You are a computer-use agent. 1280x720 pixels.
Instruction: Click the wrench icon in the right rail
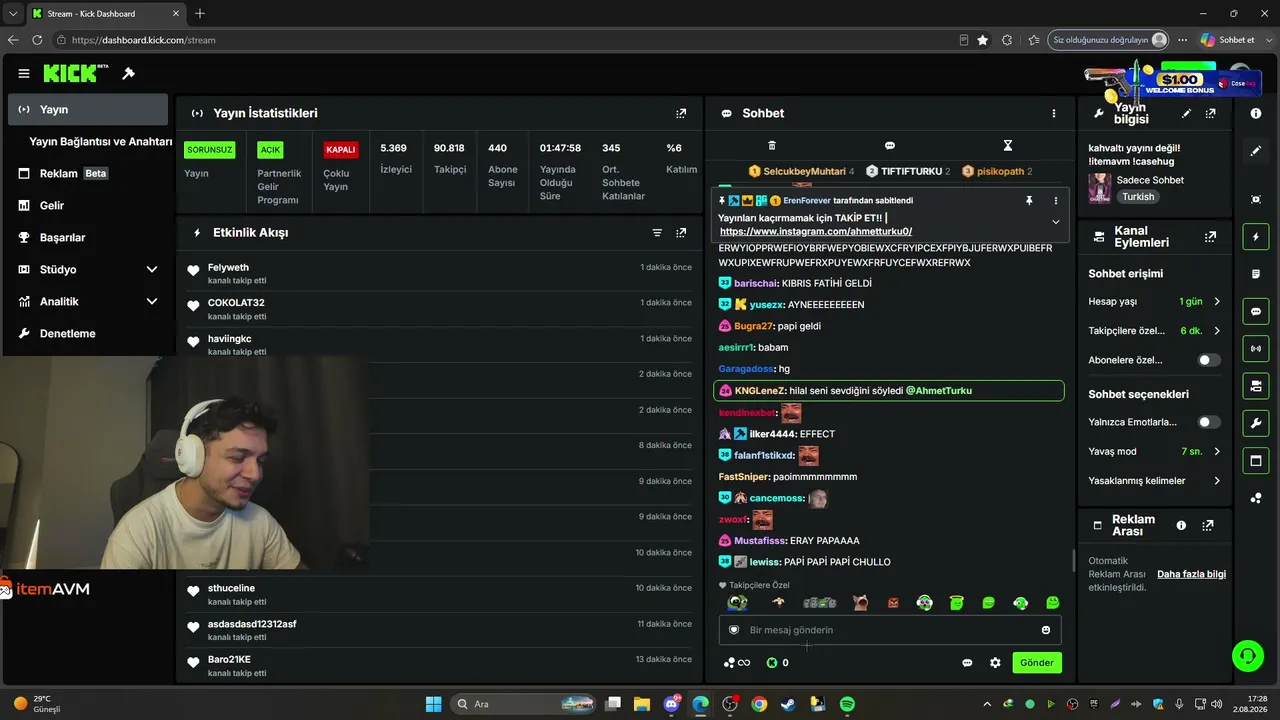point(1256,423)
